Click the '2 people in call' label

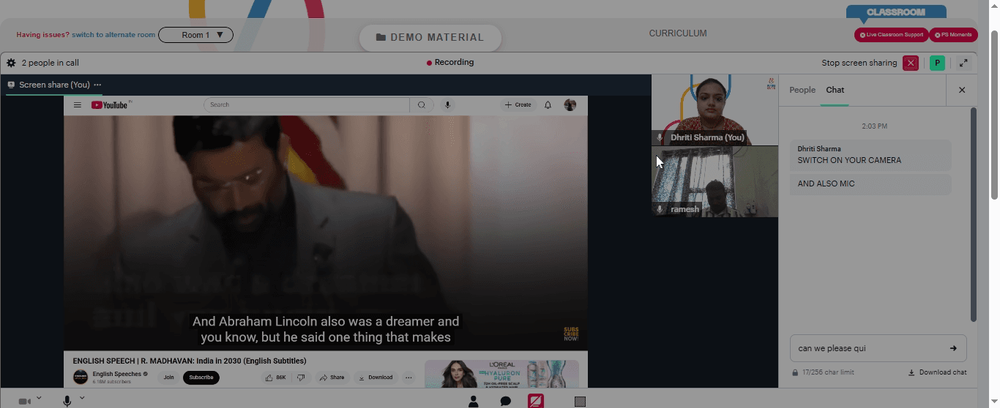click(50, 63)
